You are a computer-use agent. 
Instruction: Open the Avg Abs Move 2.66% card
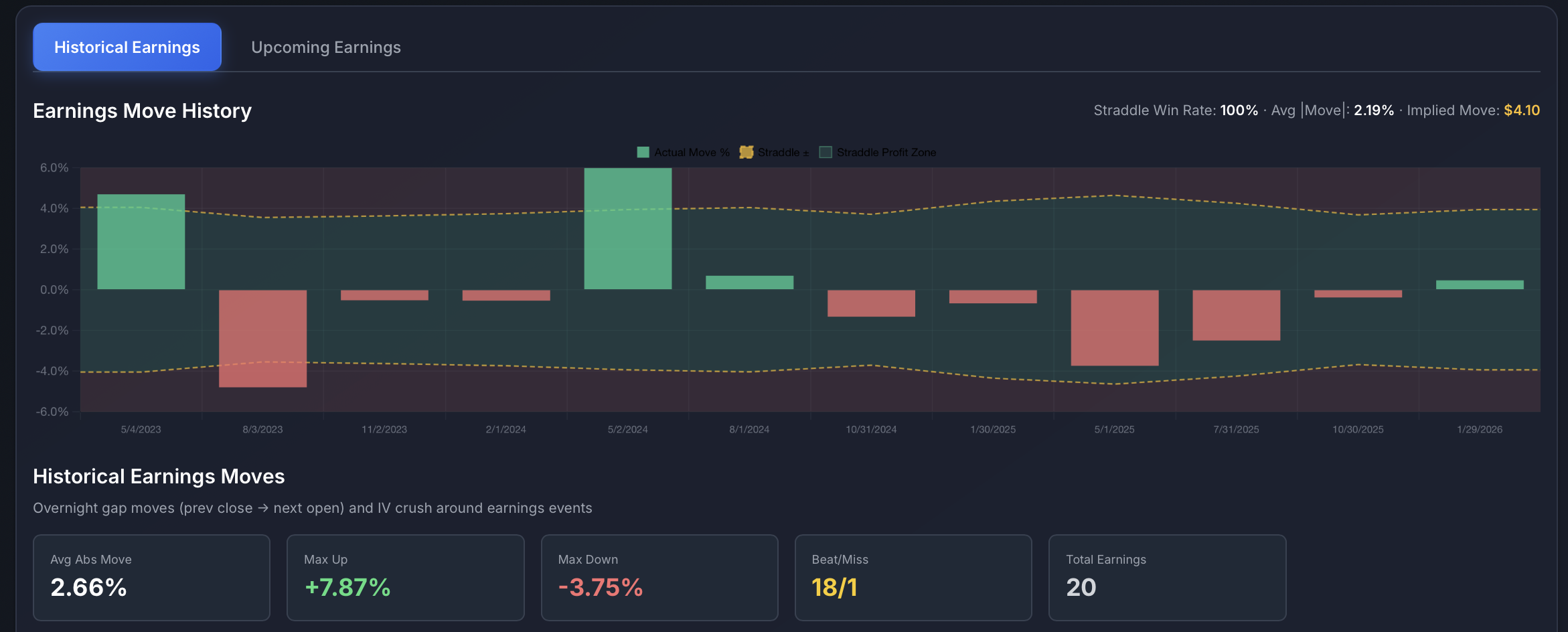click(x=151, y=577)
